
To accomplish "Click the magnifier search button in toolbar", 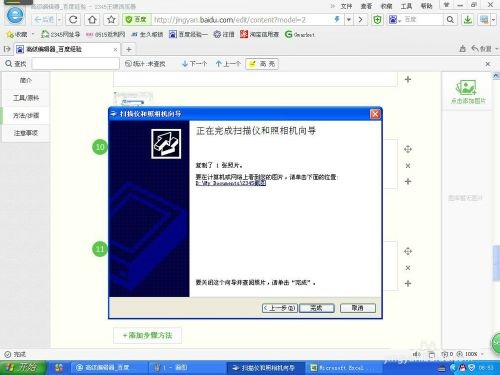I will coord(450,20).
